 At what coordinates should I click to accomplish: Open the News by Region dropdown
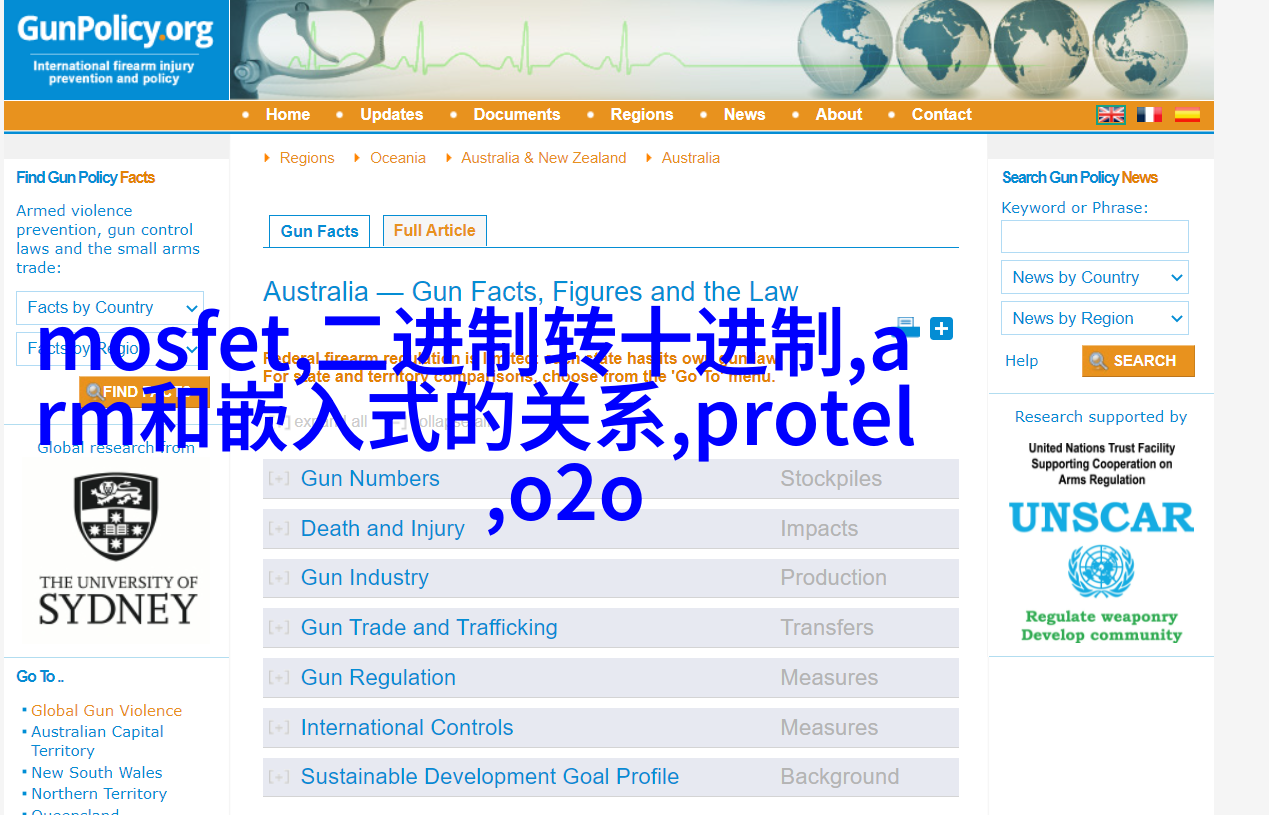click(x=1095, y=319)
